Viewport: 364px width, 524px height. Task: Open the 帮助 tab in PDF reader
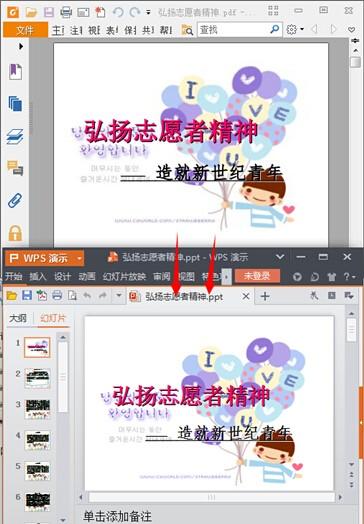point(166,30)
